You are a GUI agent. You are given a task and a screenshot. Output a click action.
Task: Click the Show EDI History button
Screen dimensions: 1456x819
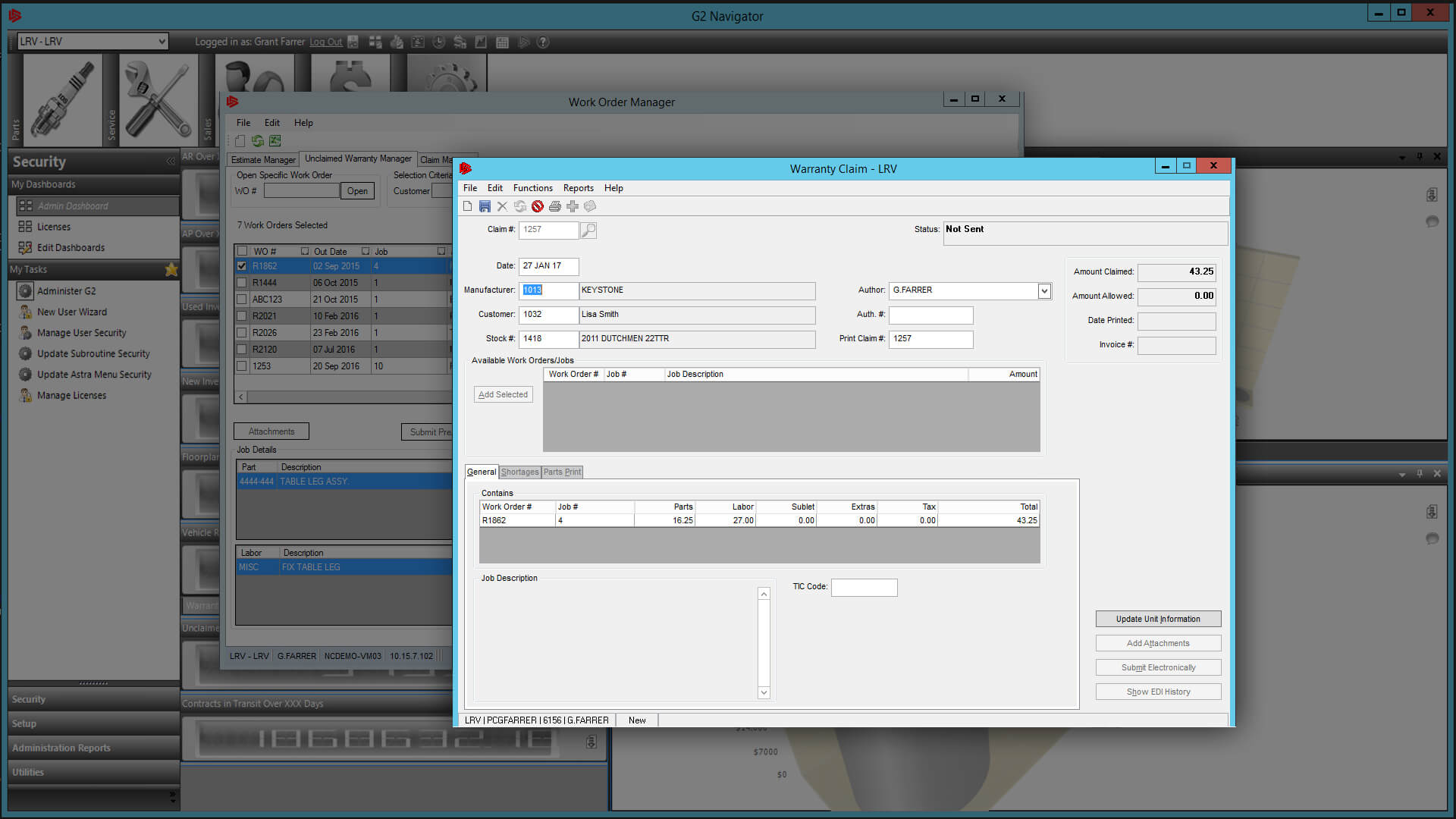tap(1158, 692)
